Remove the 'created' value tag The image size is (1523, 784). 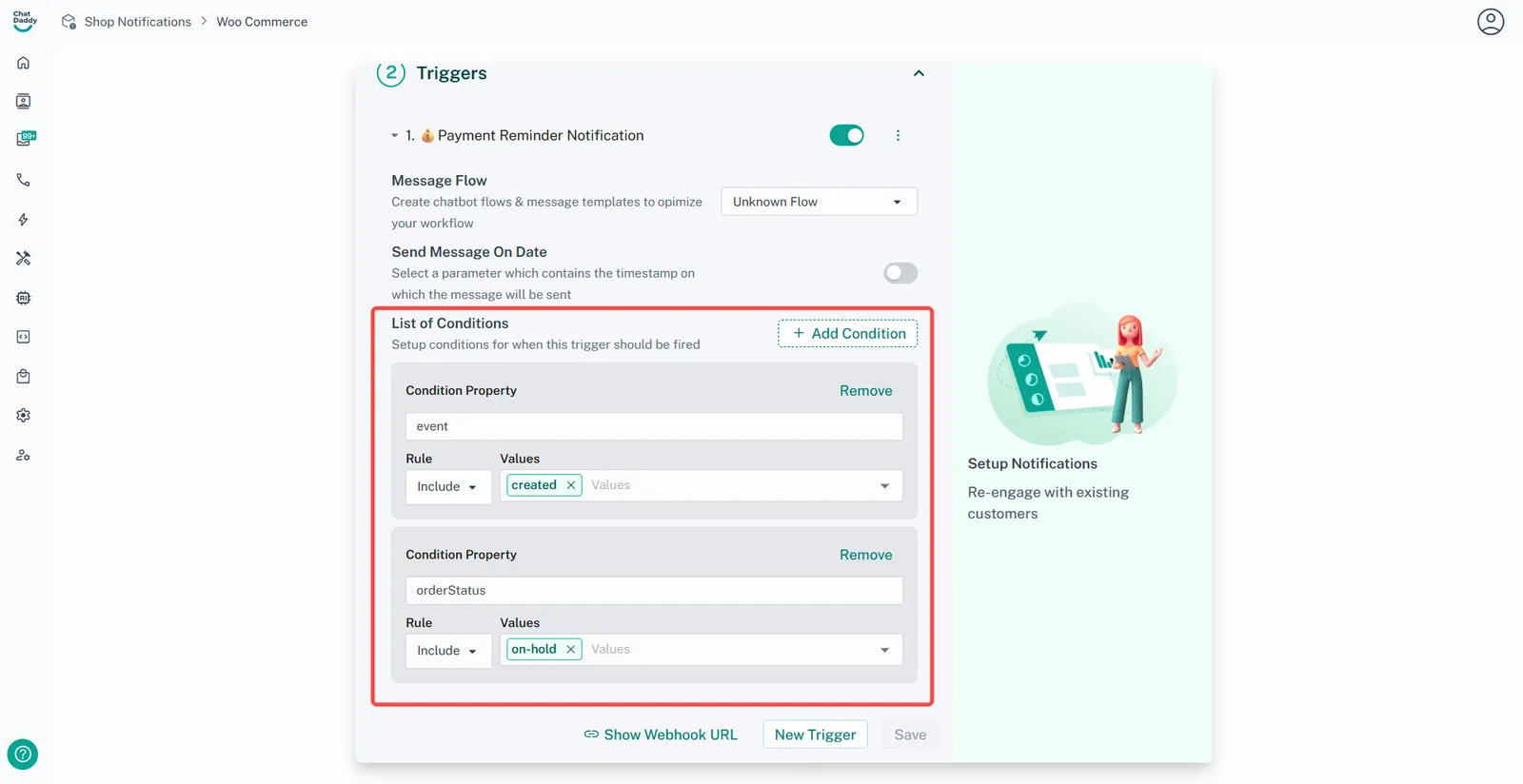click(571, 485)
